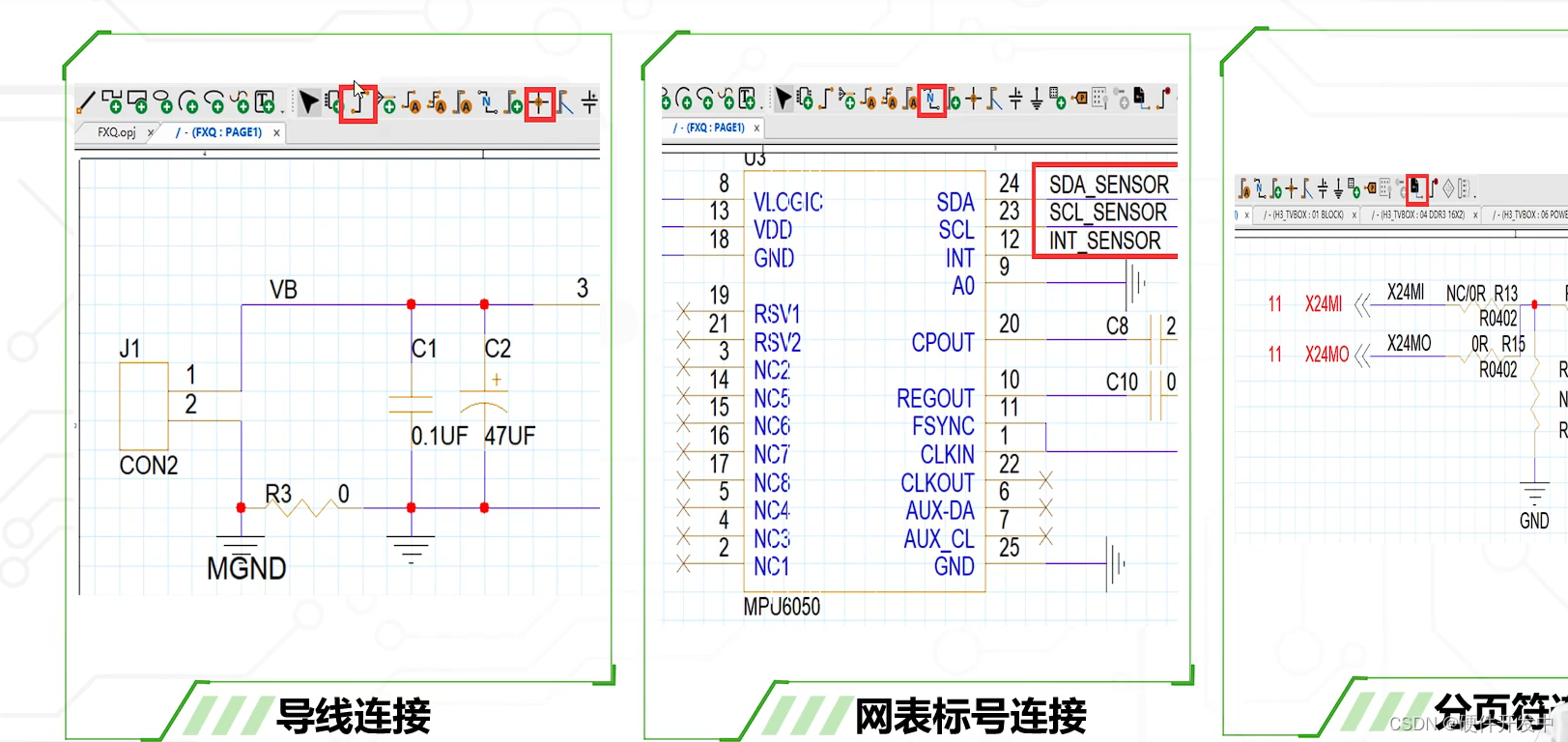This screenshot has height=742, width=1568.
Task: Choose Place Text tool in left toolbar
Action: 265,101
